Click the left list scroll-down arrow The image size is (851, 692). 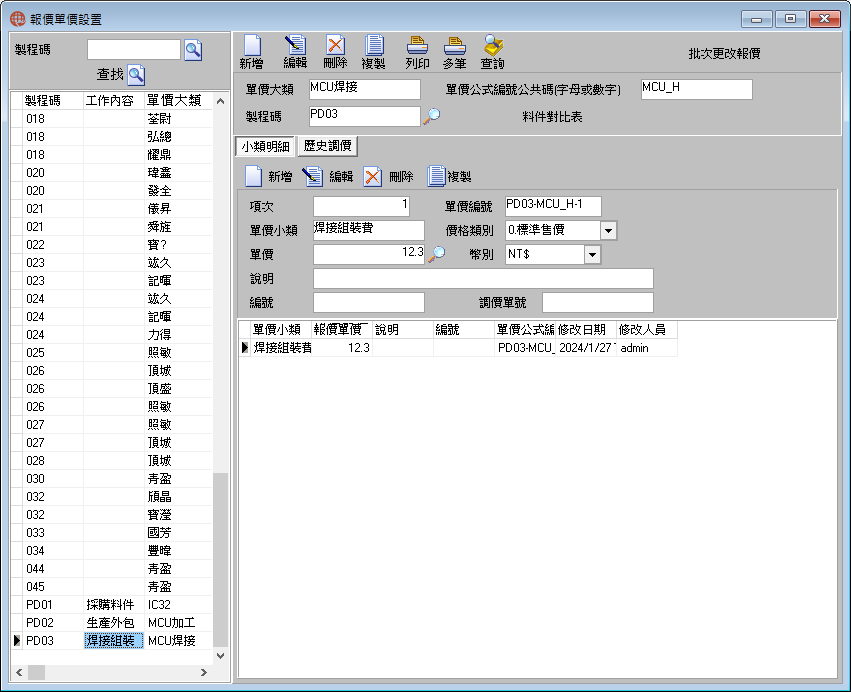[220, 656]
